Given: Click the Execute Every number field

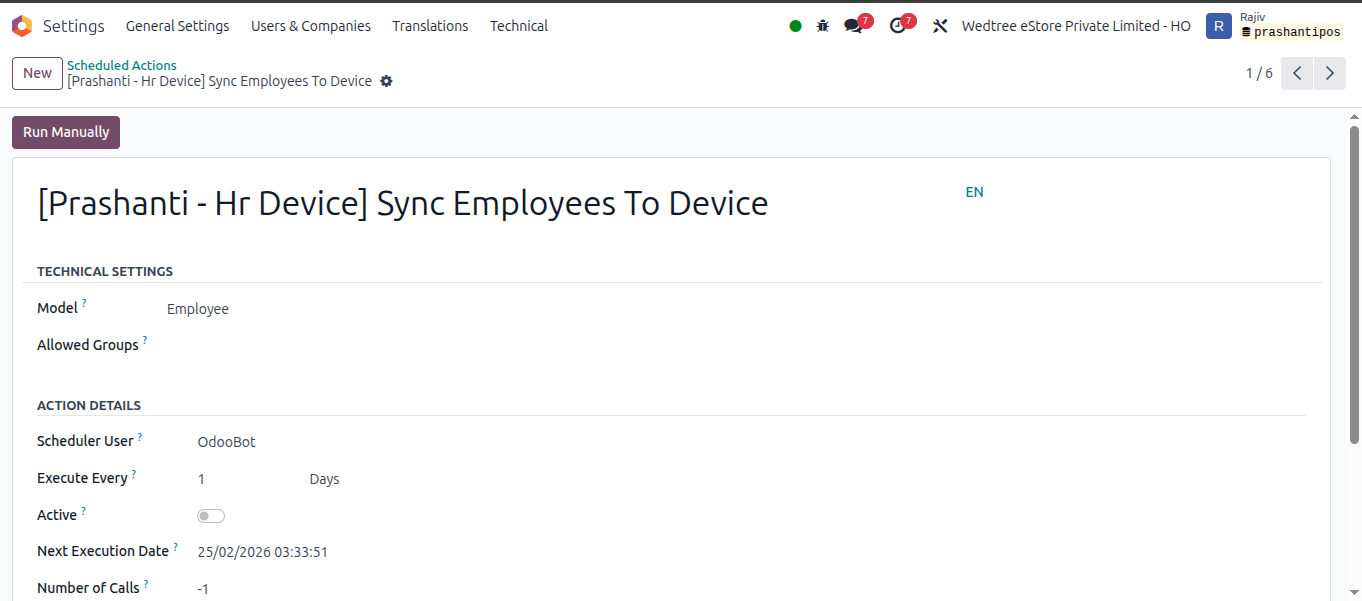Looking at the screenshot, I should (x=201, y=479).
